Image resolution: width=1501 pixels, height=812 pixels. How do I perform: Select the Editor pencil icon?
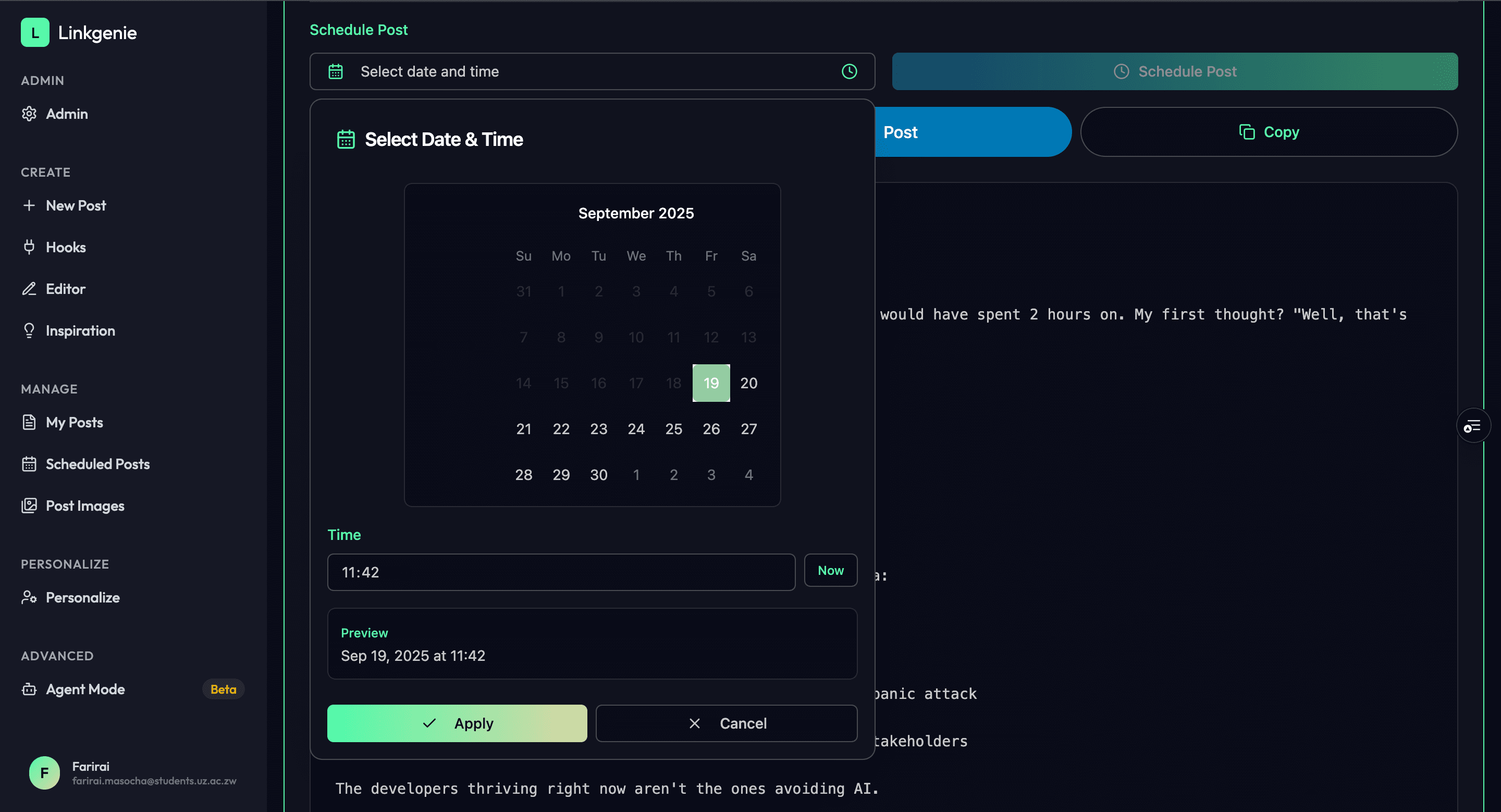point(30,288)
